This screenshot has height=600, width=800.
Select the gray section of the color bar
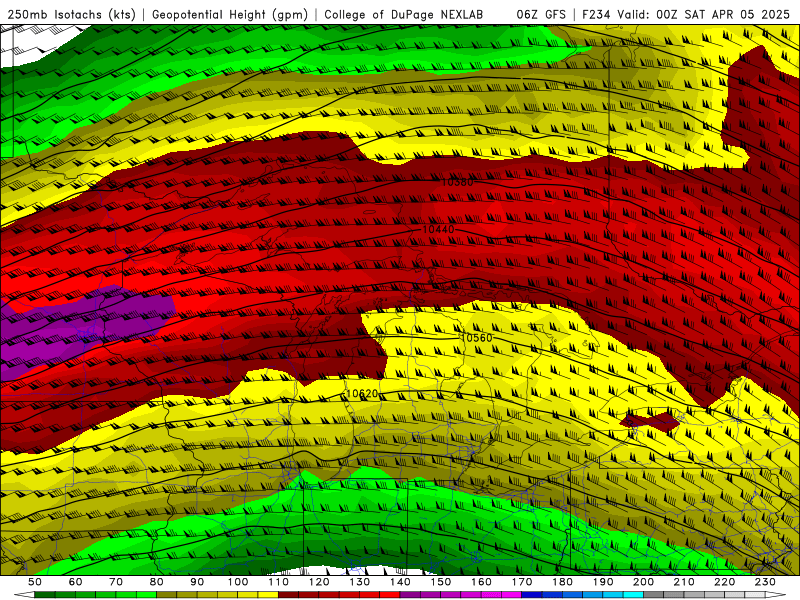[x=704, y=595]
